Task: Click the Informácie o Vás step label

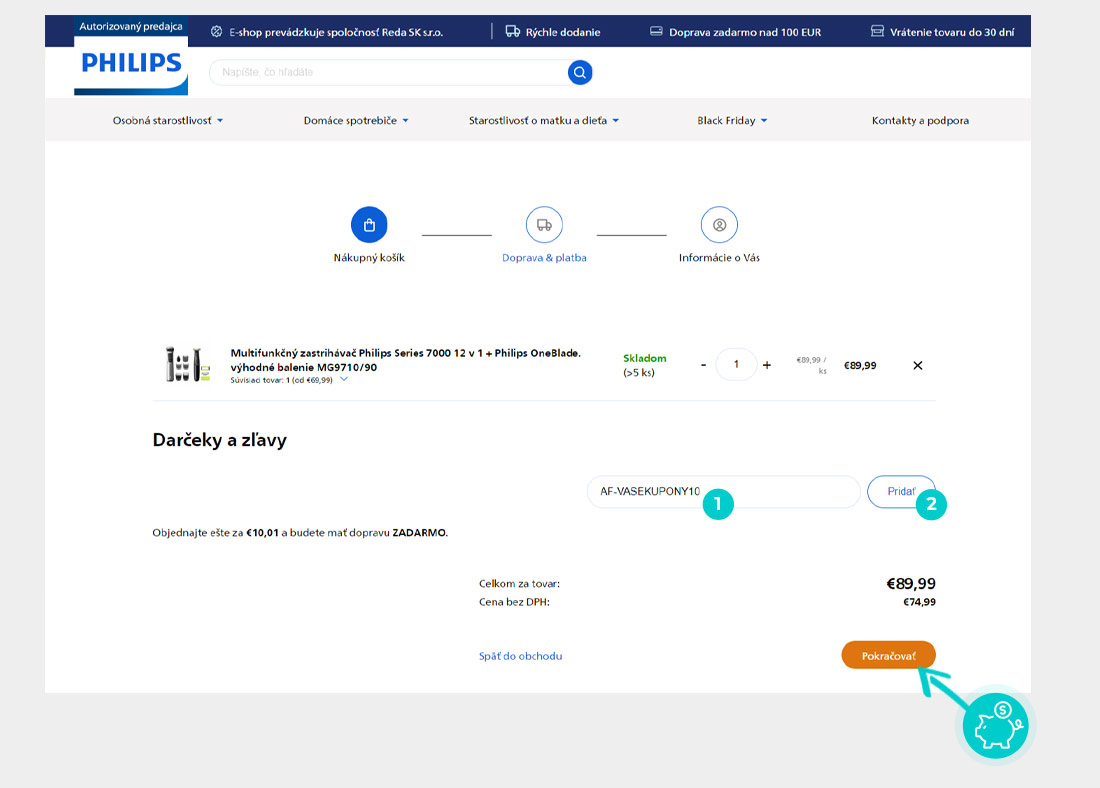Action: pyautogui.click(x=719, y=258)
